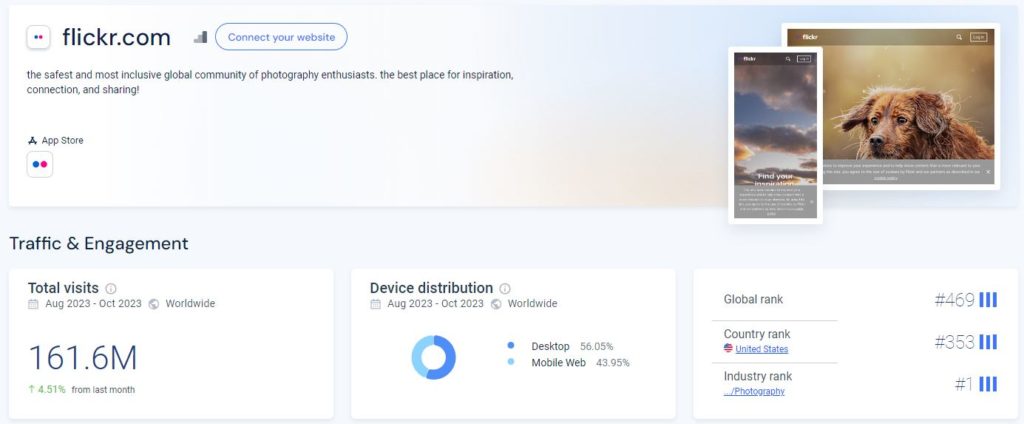Click the device distribution donut chart
Screen dimensions: 1024x424
point(434,357)
